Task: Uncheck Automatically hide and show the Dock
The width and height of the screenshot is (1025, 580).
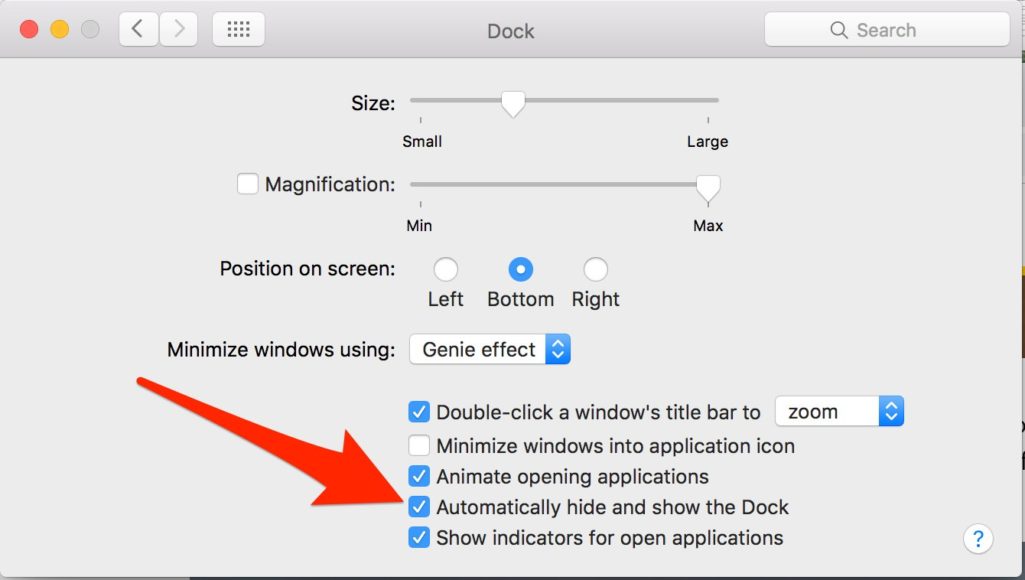Action: click(x=419, y=507)
